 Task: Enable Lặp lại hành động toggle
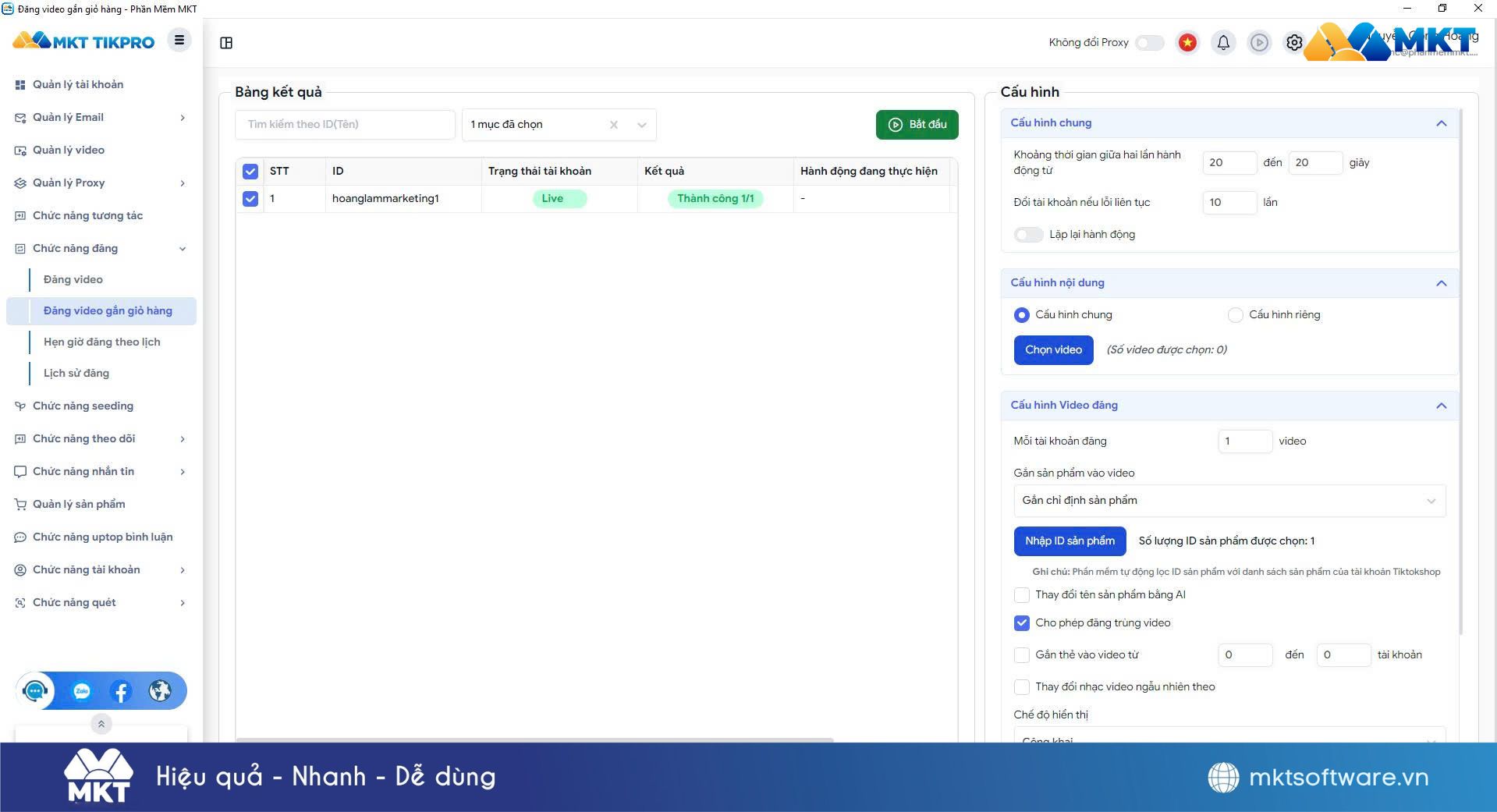(1028, 235)
